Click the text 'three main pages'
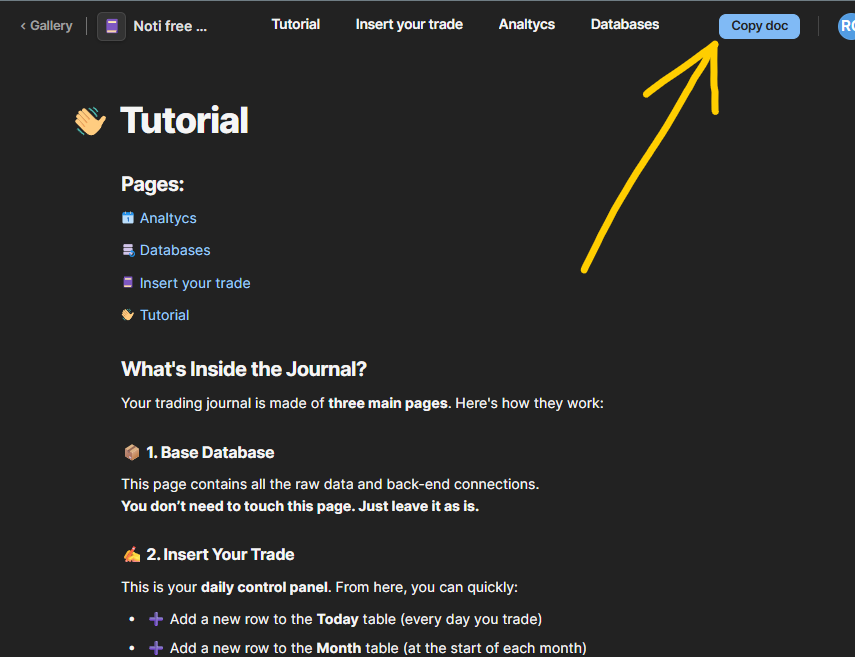Viewport: 855px width, 657px height. (388, 403)
